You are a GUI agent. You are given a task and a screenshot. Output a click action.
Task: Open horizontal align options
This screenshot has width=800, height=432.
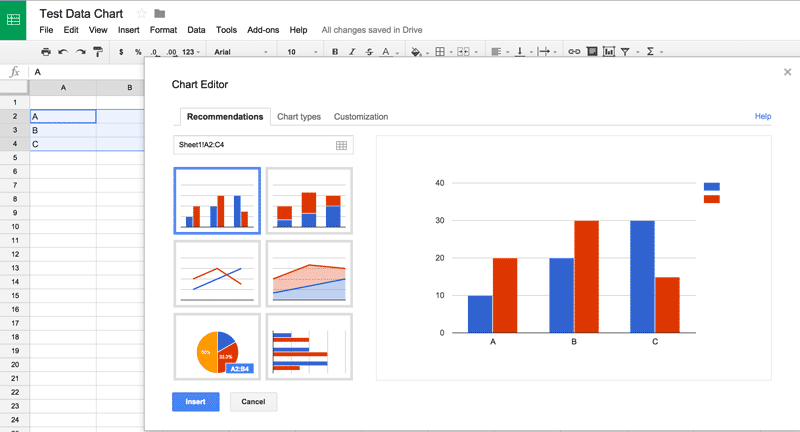click(496, 52)
